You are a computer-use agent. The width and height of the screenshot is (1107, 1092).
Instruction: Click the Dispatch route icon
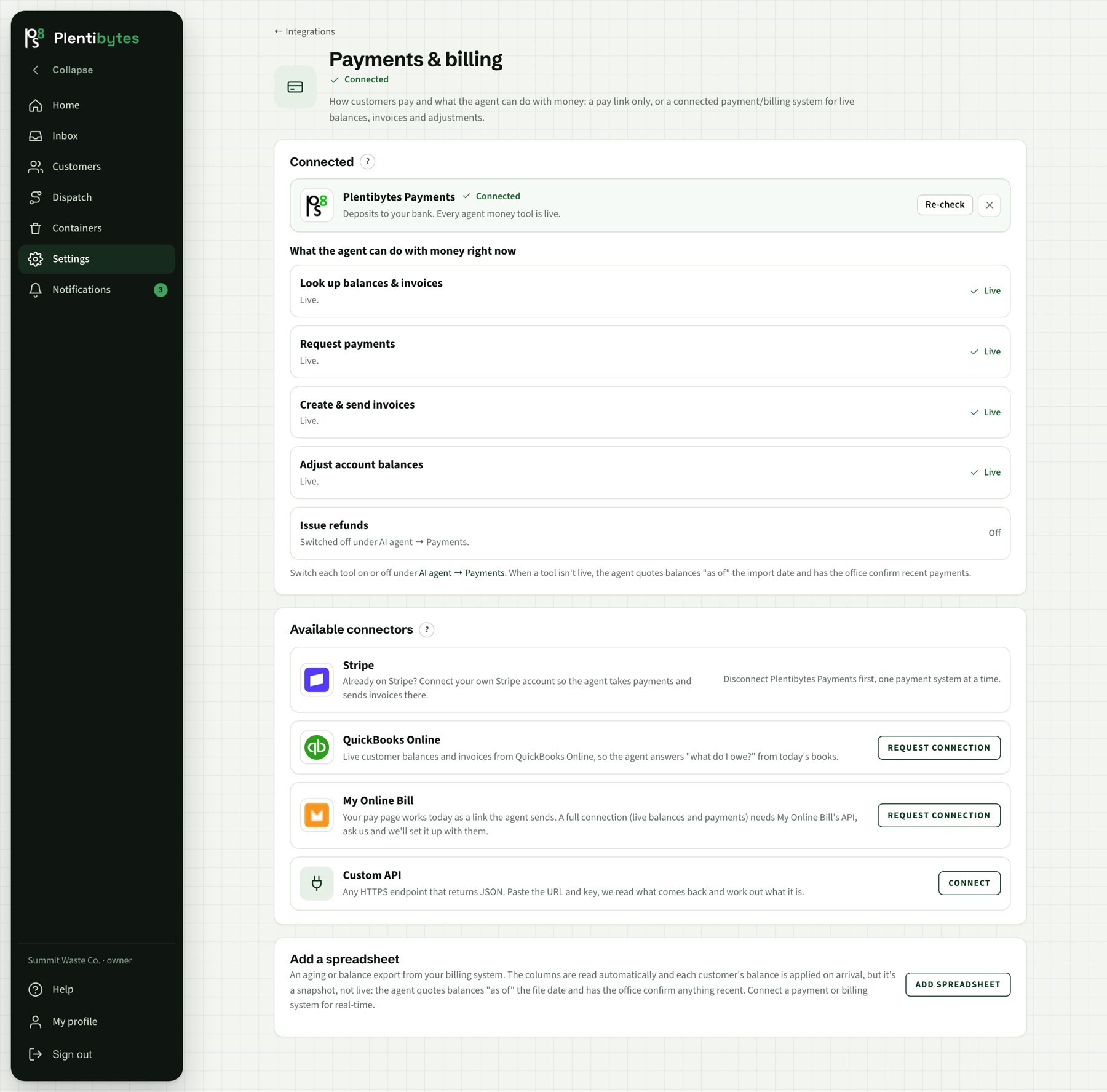point(36,197)
